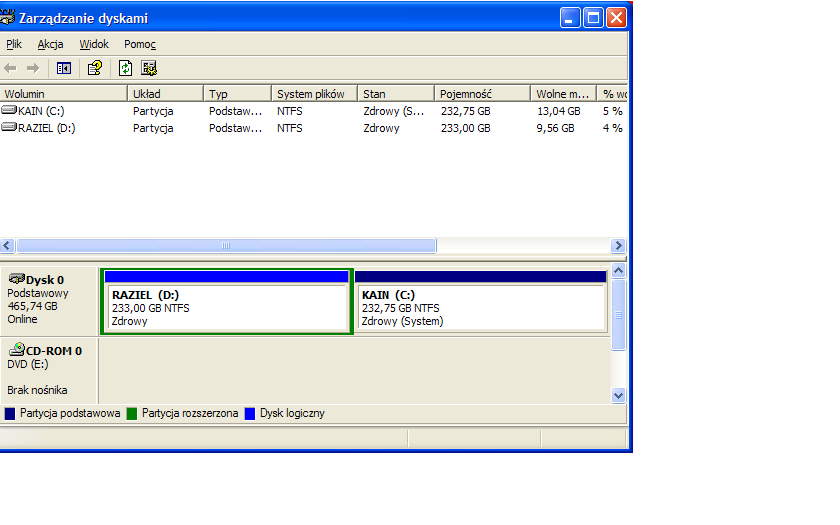Select the KAIN (C:) volume row
The image size is (840, 525).
tap(313, 111)
